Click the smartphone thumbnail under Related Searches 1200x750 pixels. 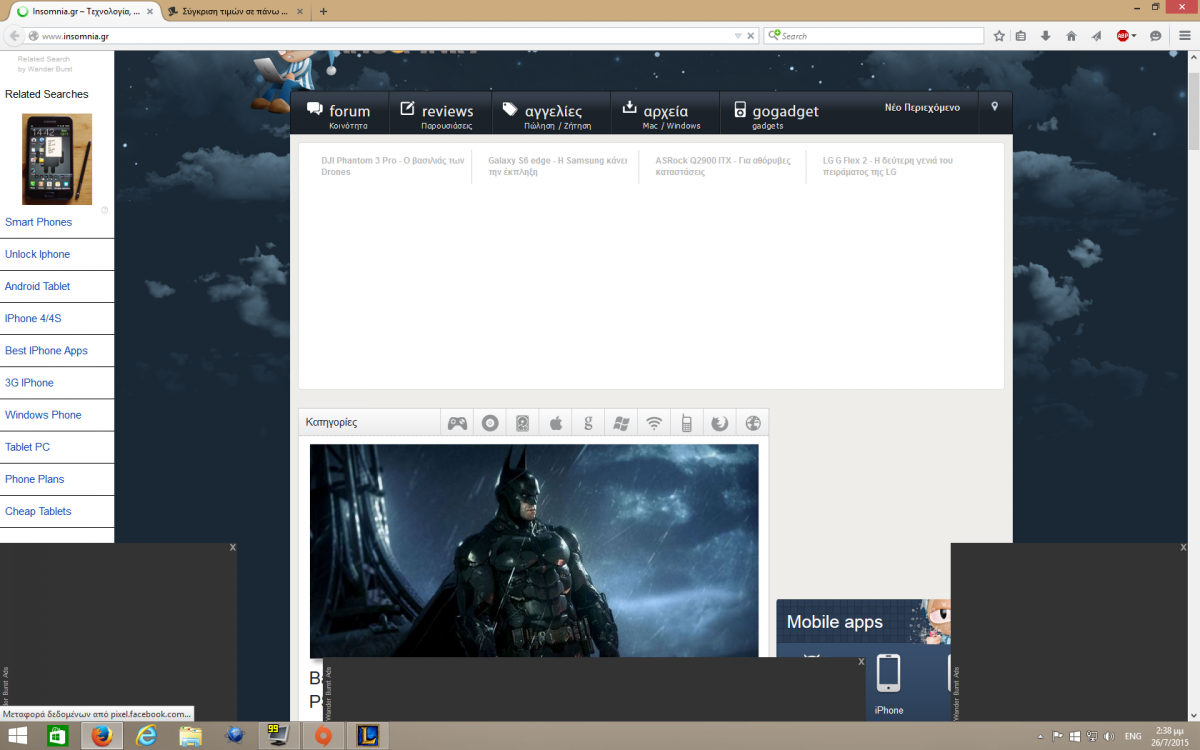(x=57, y=159)
